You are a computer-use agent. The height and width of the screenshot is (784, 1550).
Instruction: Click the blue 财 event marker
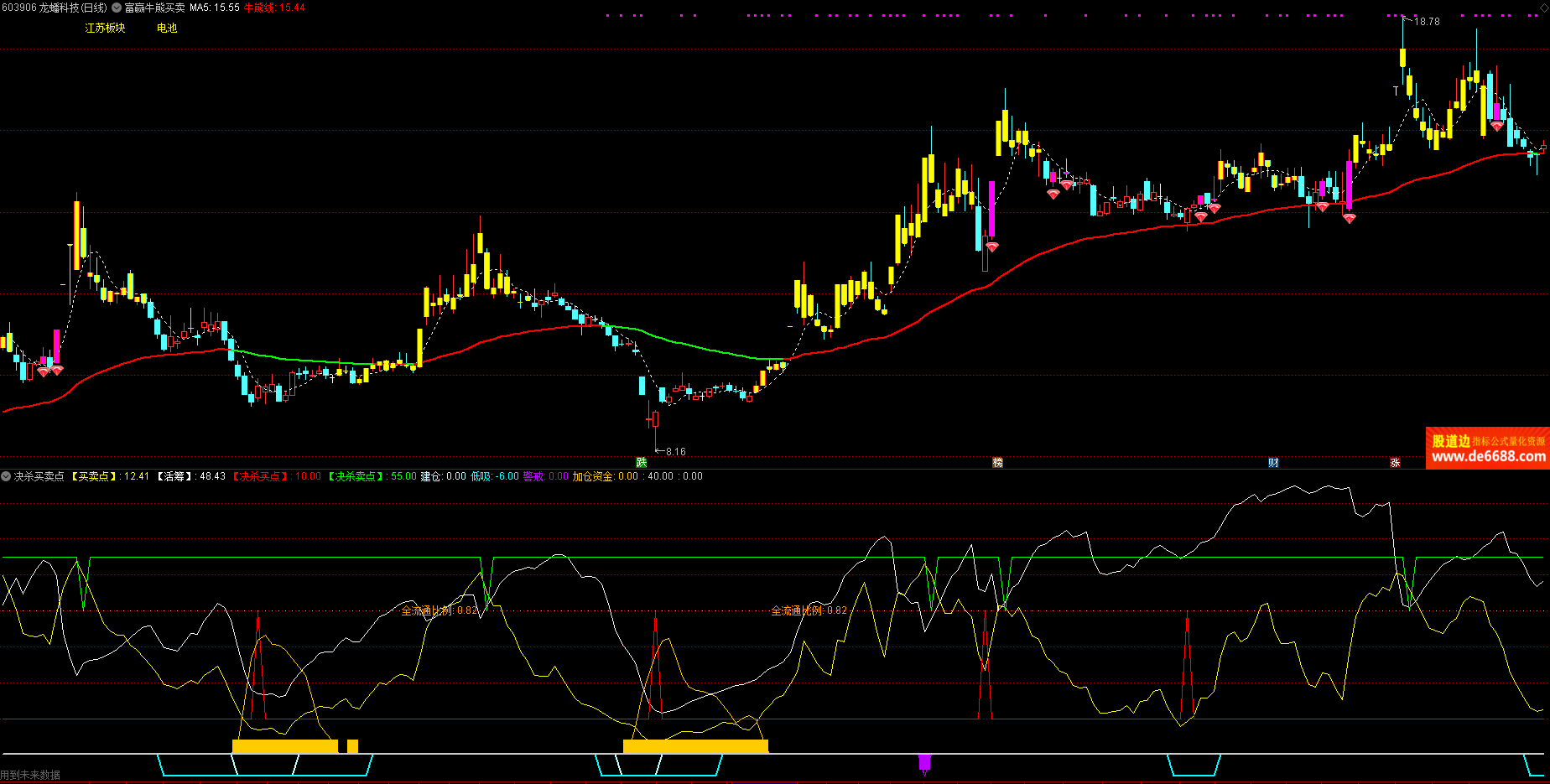point(1273,463)
